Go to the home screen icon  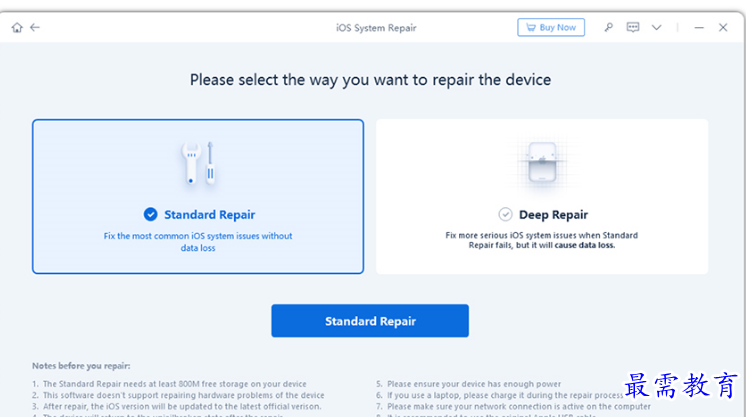coord(17,28)
